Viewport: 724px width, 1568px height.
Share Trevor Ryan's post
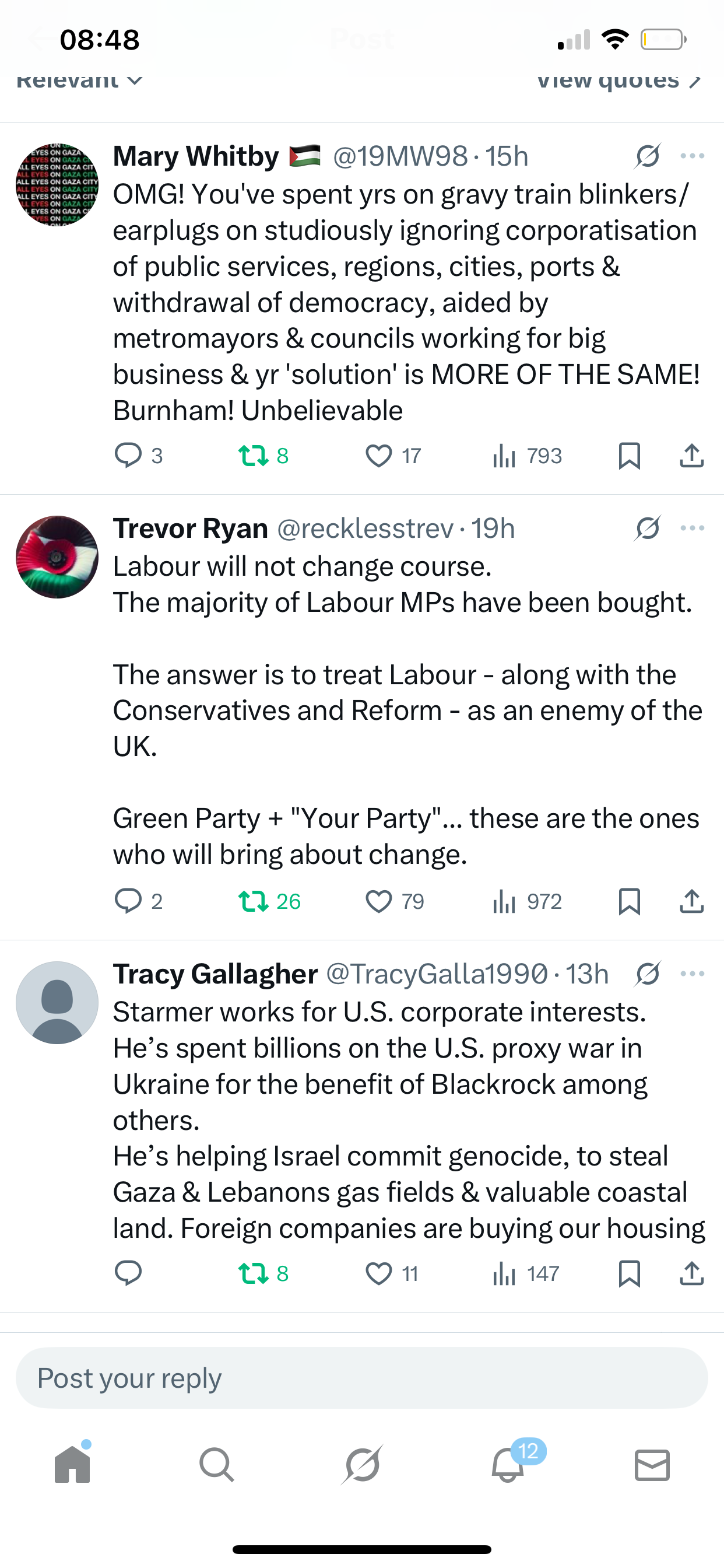[691, 901]
